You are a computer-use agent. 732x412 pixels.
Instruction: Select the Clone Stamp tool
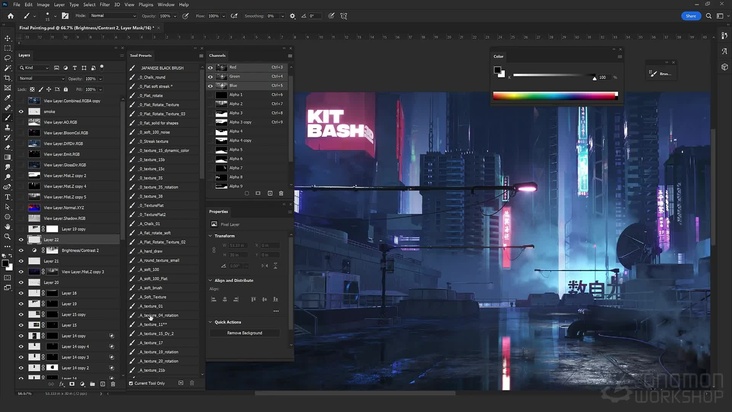(7, 127)
